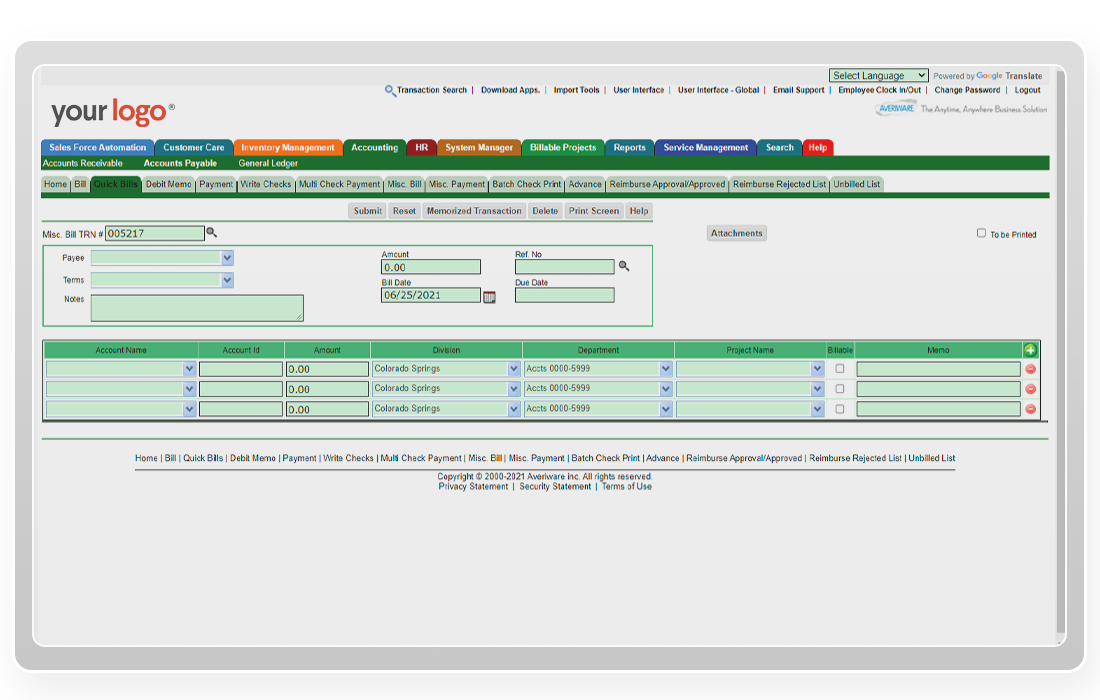Open the Import Tools link
The height and width of the screenshot is (700, 1100).
576,90
